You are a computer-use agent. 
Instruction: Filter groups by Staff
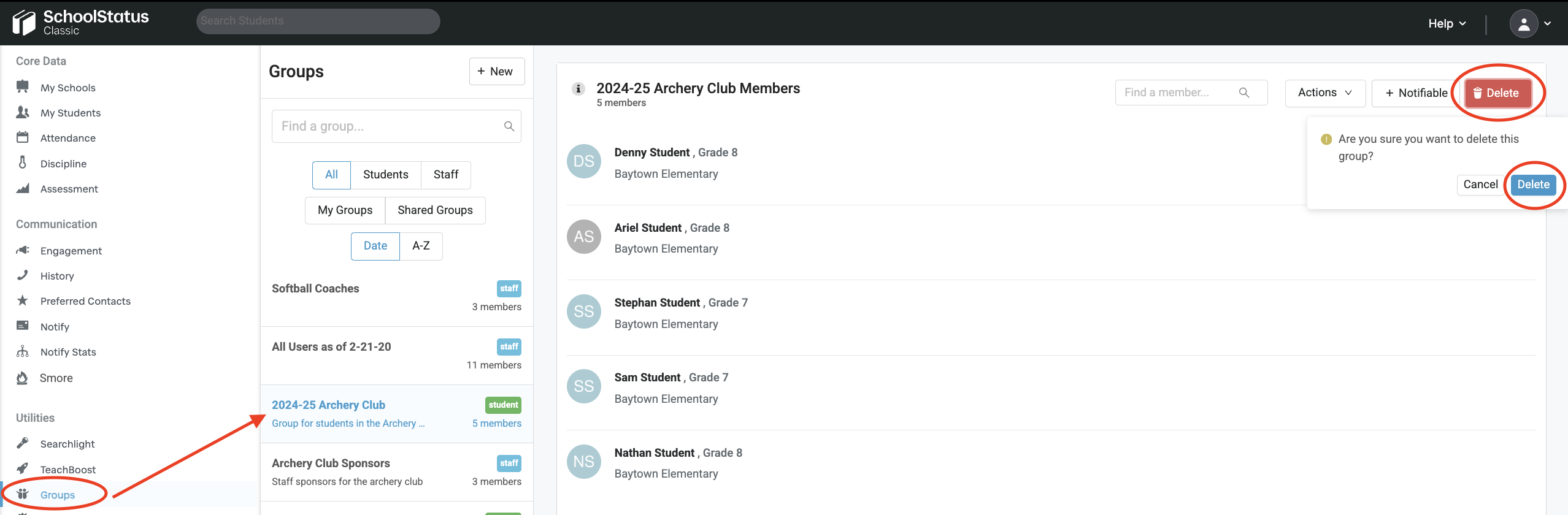point(445,175)
